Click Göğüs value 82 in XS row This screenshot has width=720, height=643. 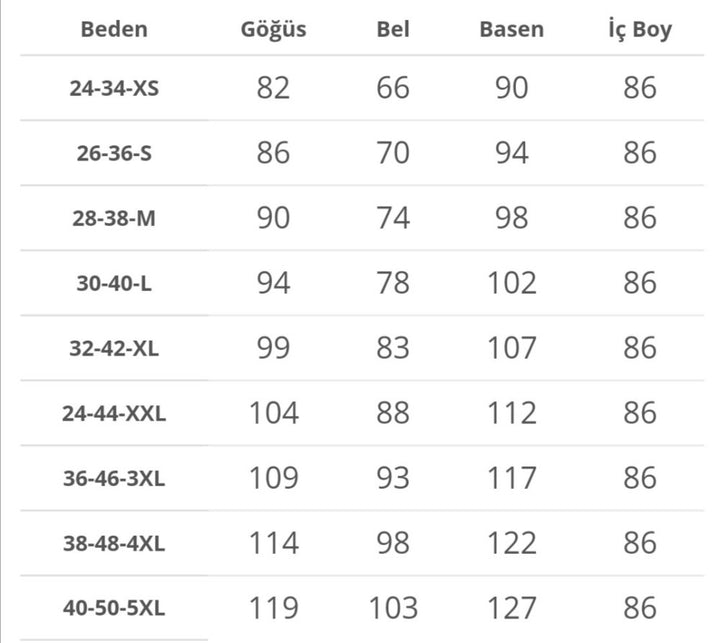tap(273, 88)
